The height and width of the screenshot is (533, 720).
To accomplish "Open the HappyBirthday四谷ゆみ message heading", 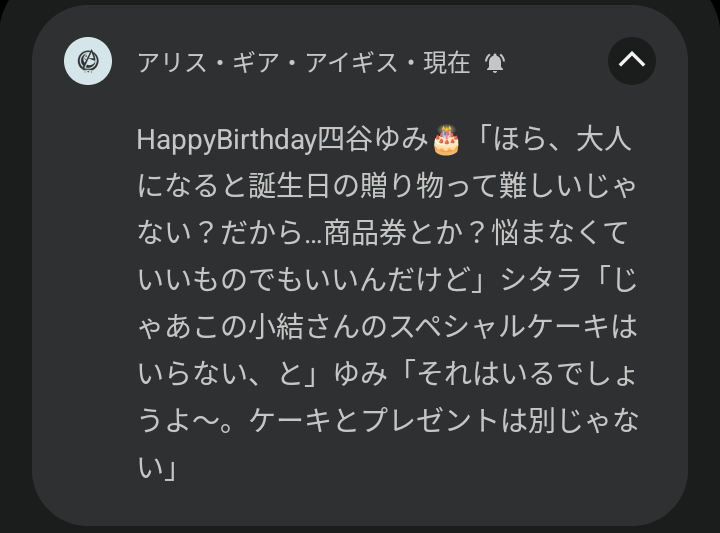I will [282, 141].
